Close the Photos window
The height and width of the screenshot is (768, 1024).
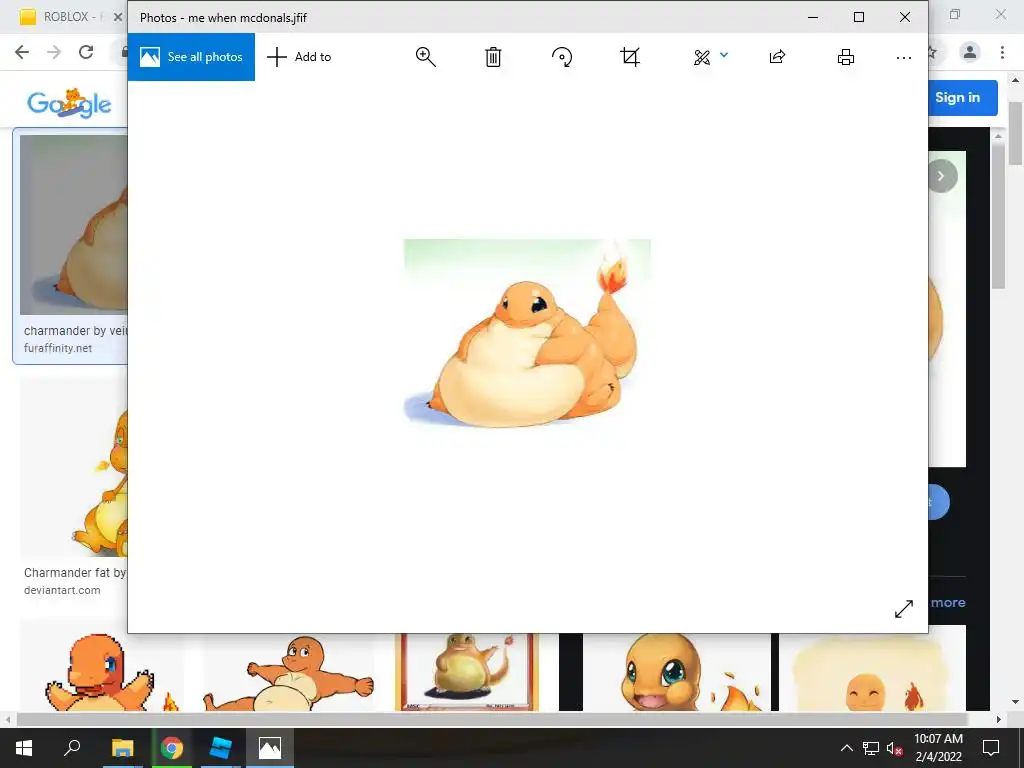(904, 17)
